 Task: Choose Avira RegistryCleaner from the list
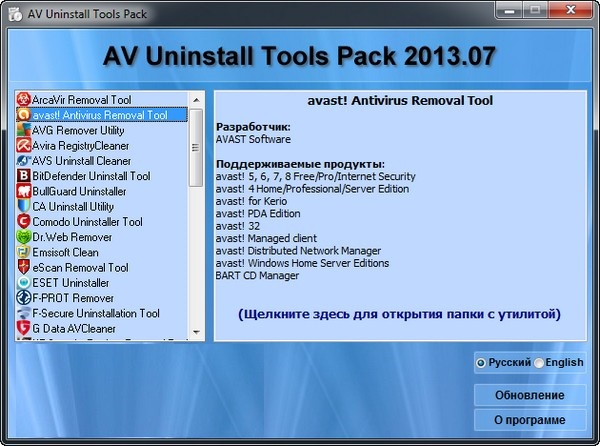tap(101, 145)
